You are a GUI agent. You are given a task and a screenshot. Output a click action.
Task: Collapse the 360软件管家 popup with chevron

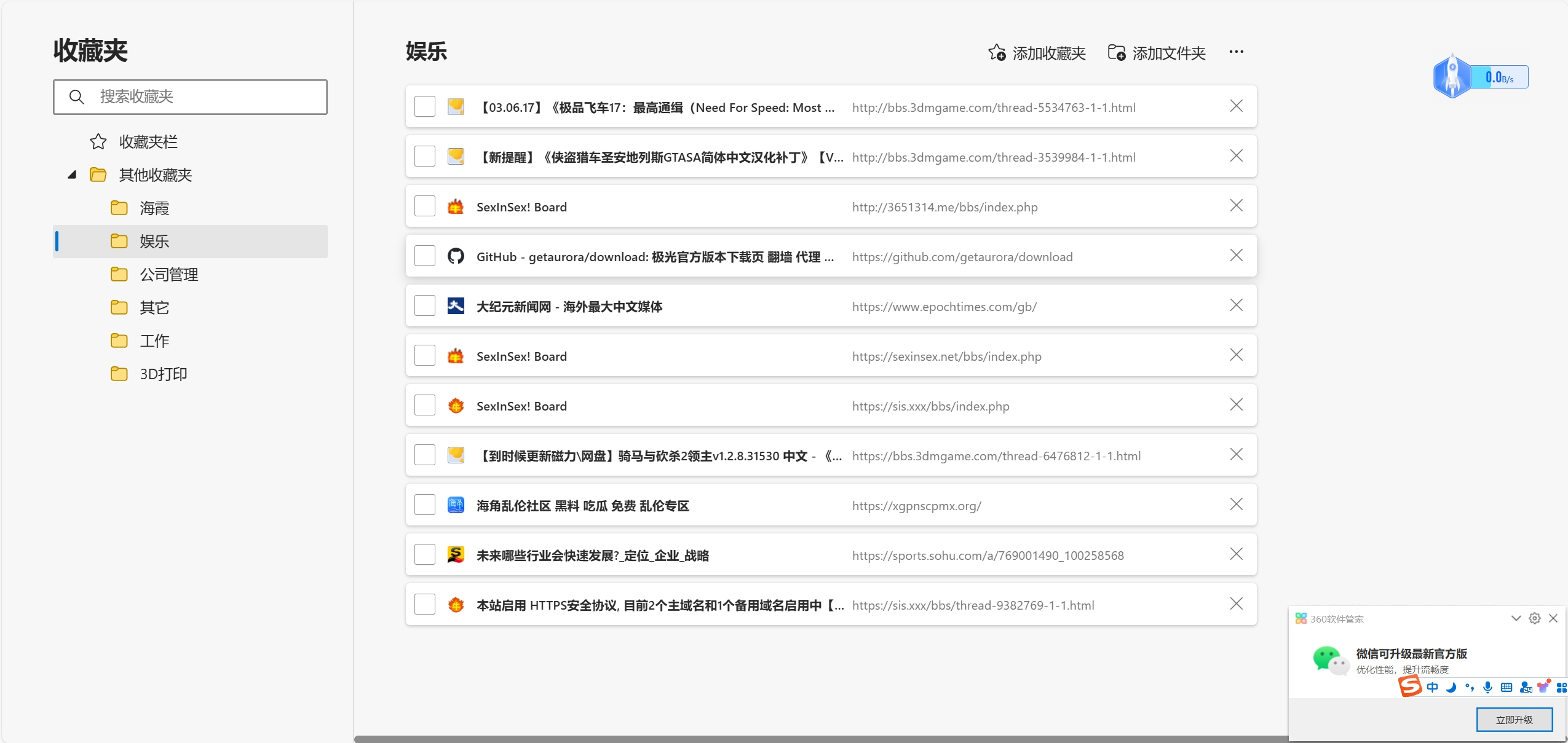pyautogui.click(x=1516, y=618)
